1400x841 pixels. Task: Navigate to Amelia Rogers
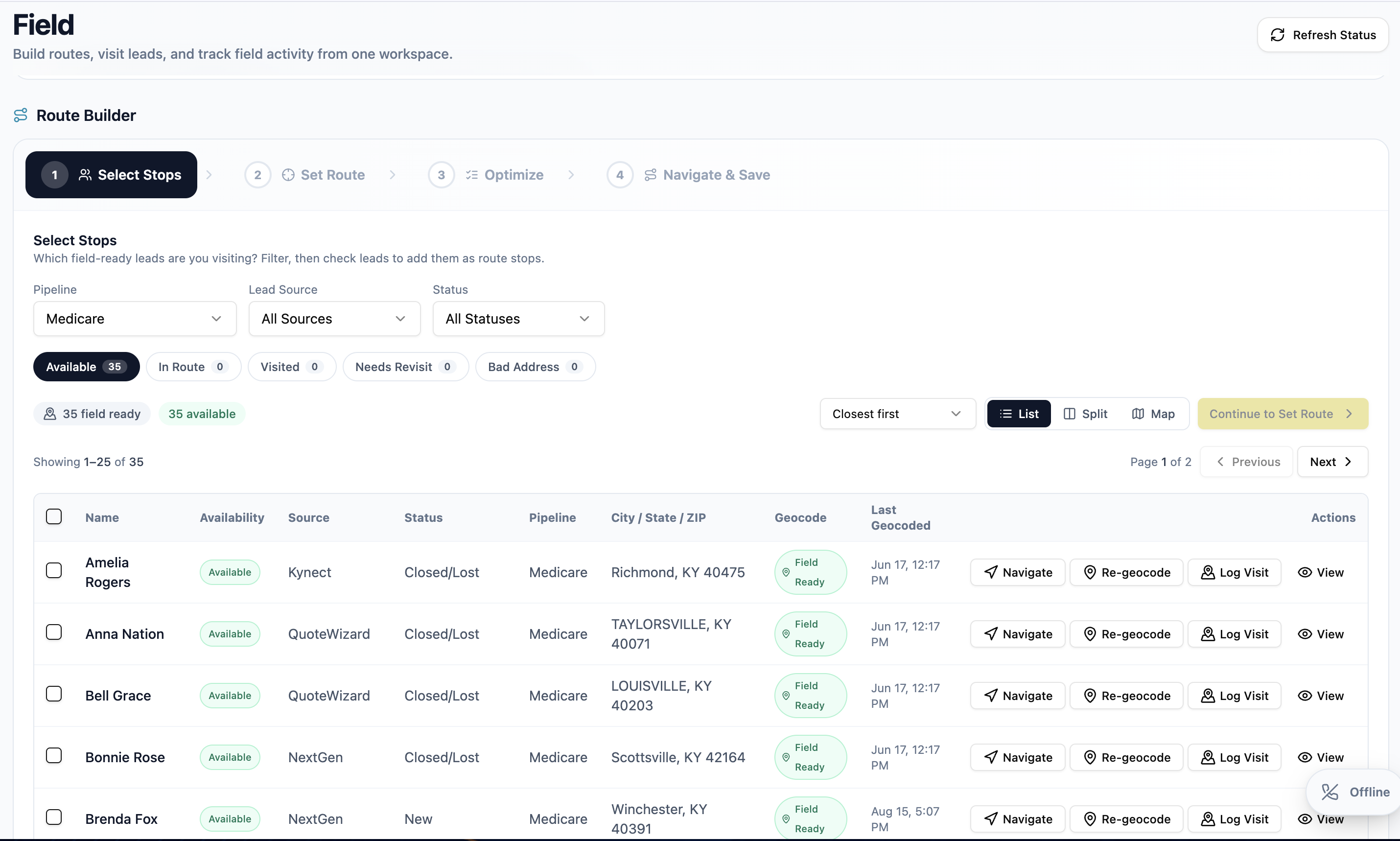pyautogui.click(x=1018, y=572)
